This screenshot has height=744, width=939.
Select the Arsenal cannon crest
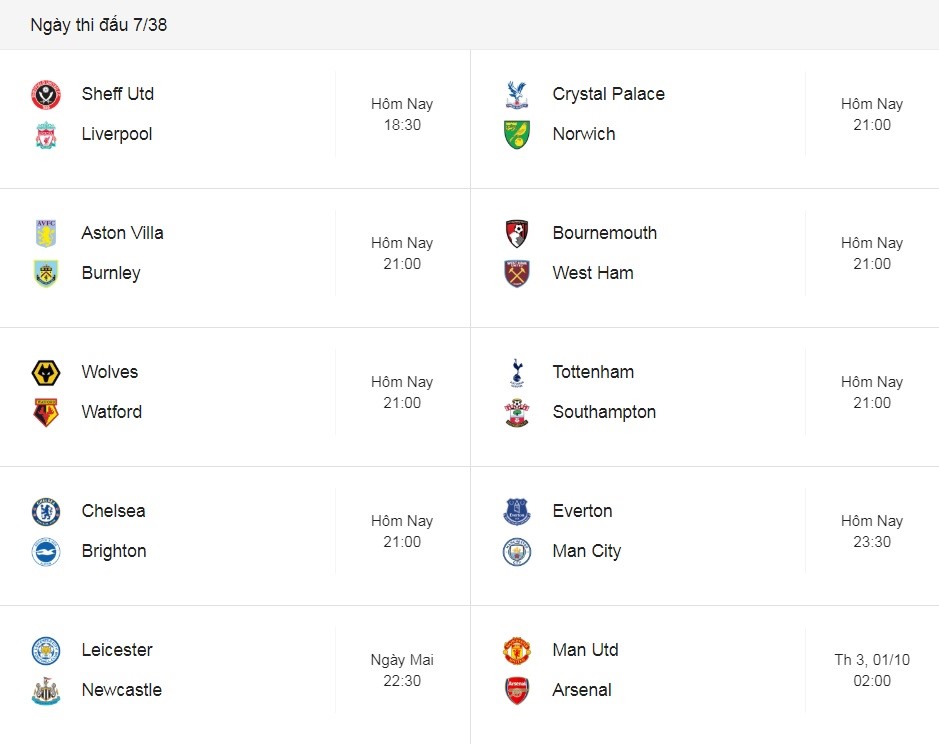pyautogui.click(x=517, y=691)
